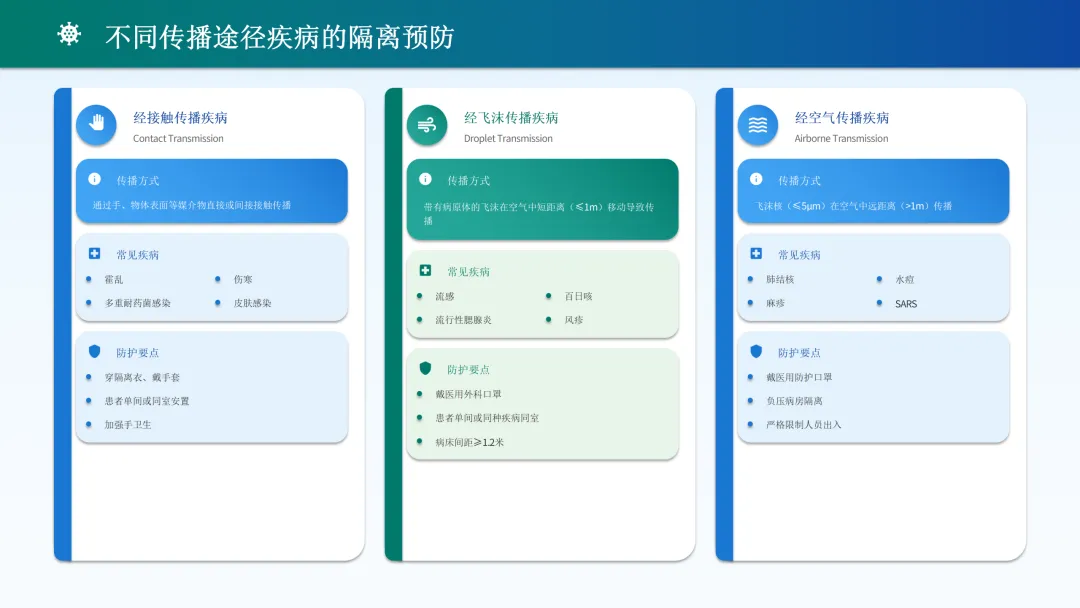The height and width of the screenshot is (608, 1080).
Task: Click the info icon in the contact 传播方式 box
Action: (94, 179)
